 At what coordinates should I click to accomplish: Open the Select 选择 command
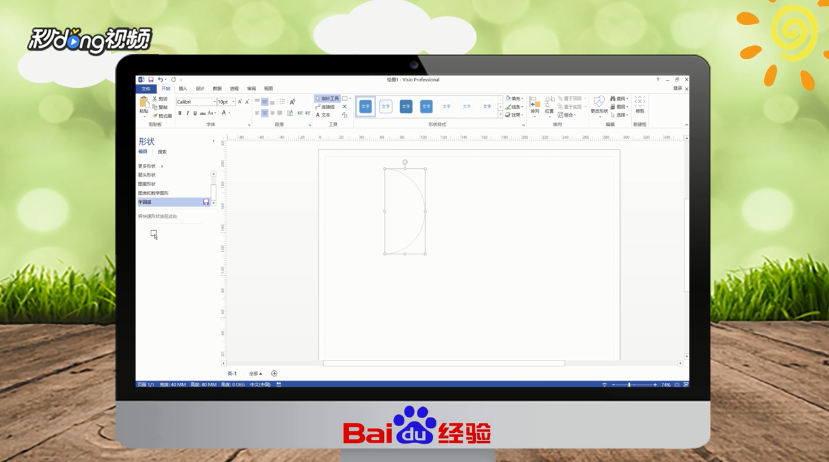click(619, 115)
